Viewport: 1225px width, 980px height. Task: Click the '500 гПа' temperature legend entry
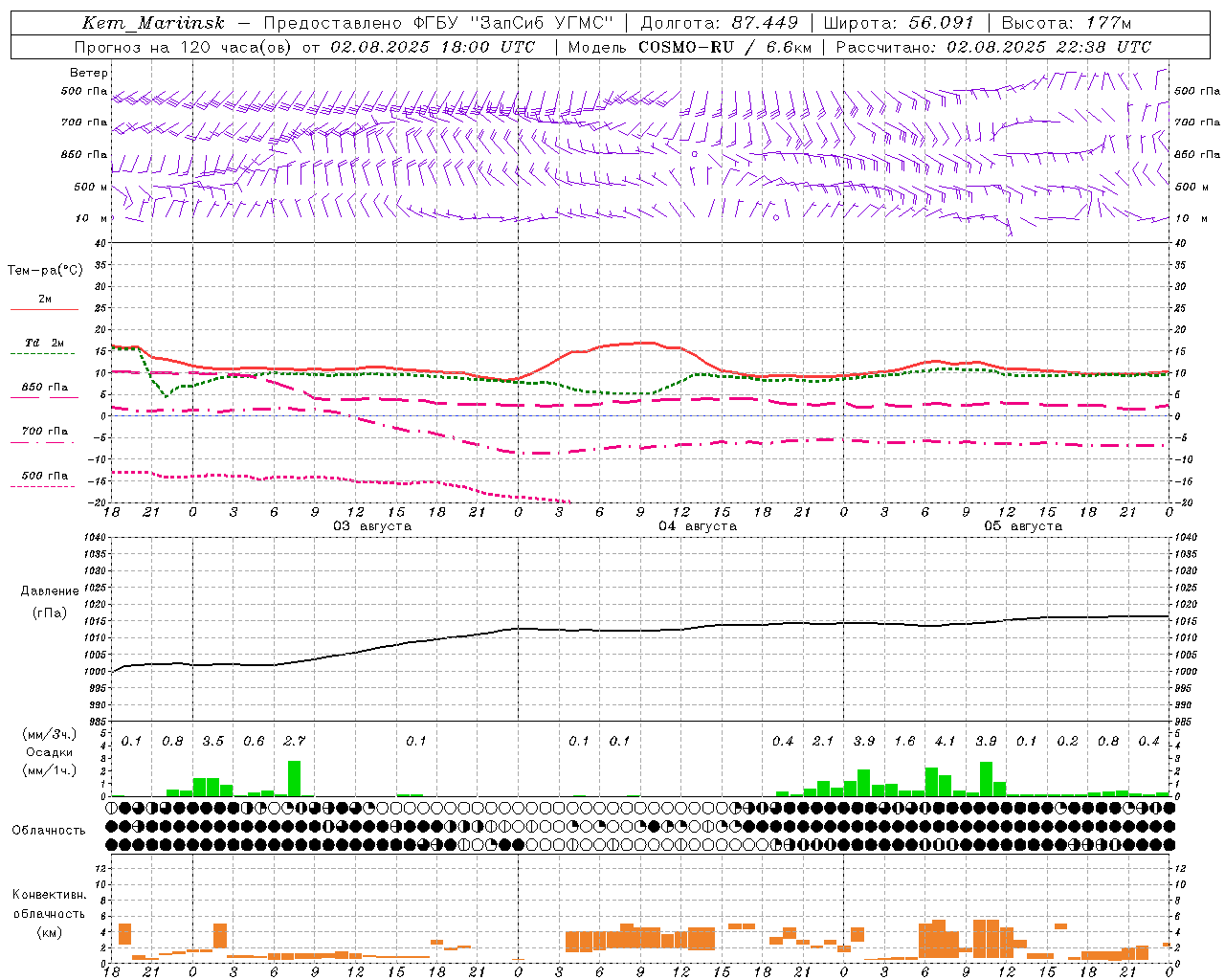click(x=44, y=479)
